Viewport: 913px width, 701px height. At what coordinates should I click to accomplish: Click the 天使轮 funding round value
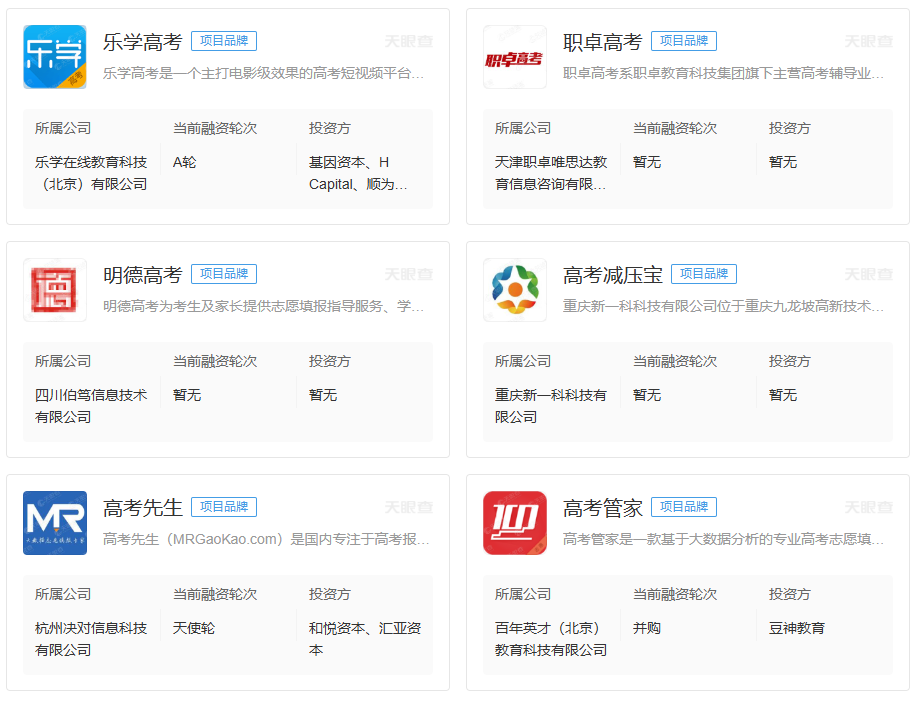194,628
